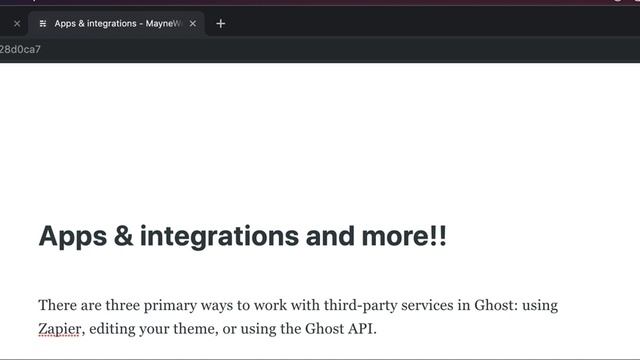Open a new browser tab
This screenshot has width=640, height=360.
pyautogui.click(x=220, y=24)
